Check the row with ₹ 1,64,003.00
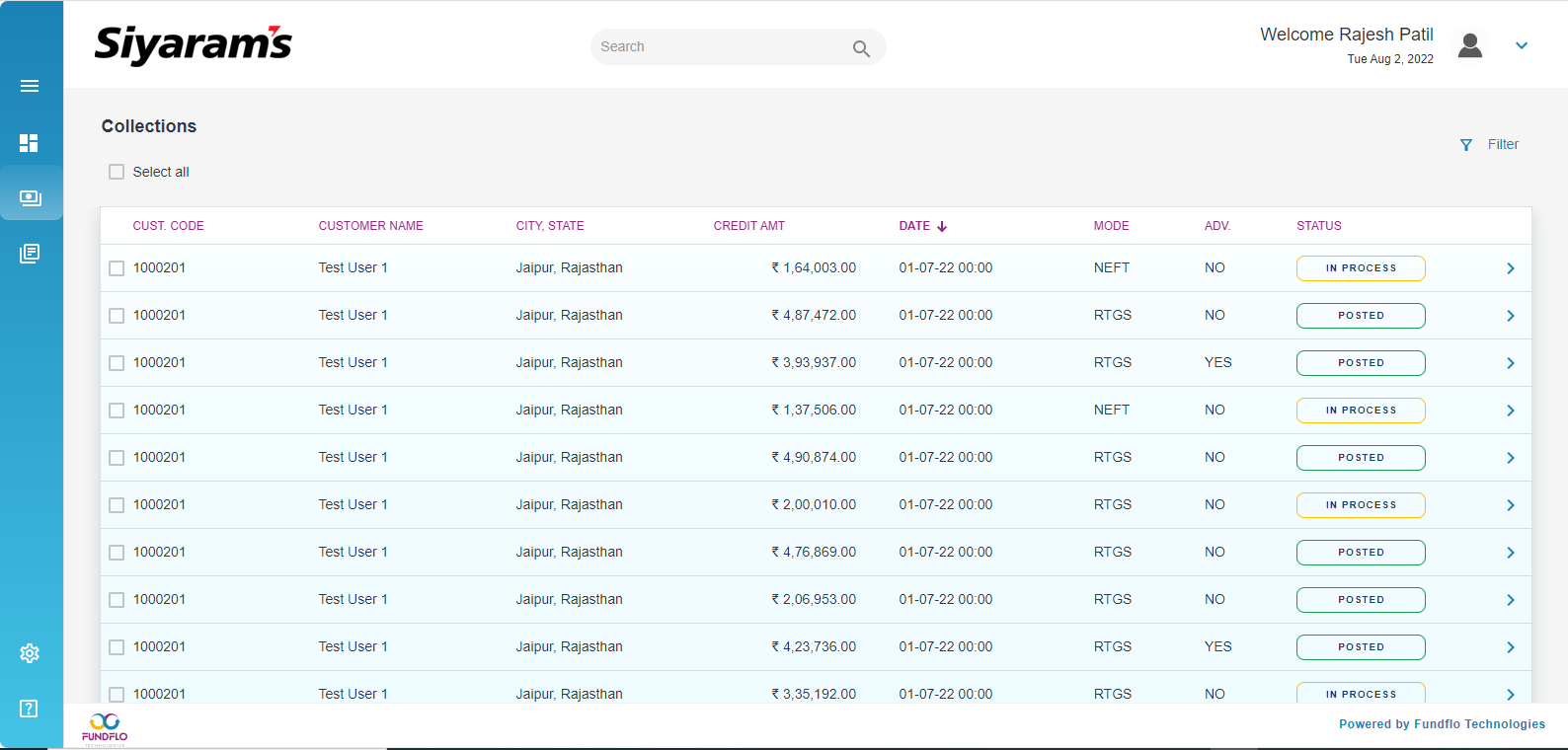Image resolution: width=1568 pixels, height=750 pixels. click(x=117, y=268)
